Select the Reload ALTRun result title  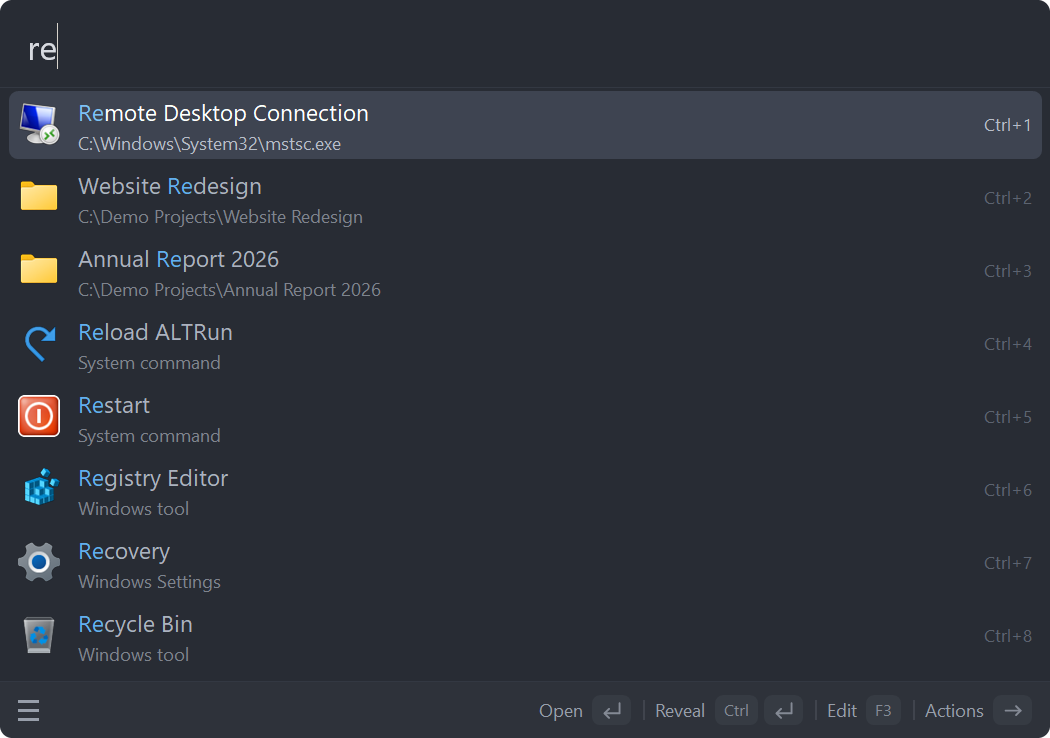[x=155, y=332]
